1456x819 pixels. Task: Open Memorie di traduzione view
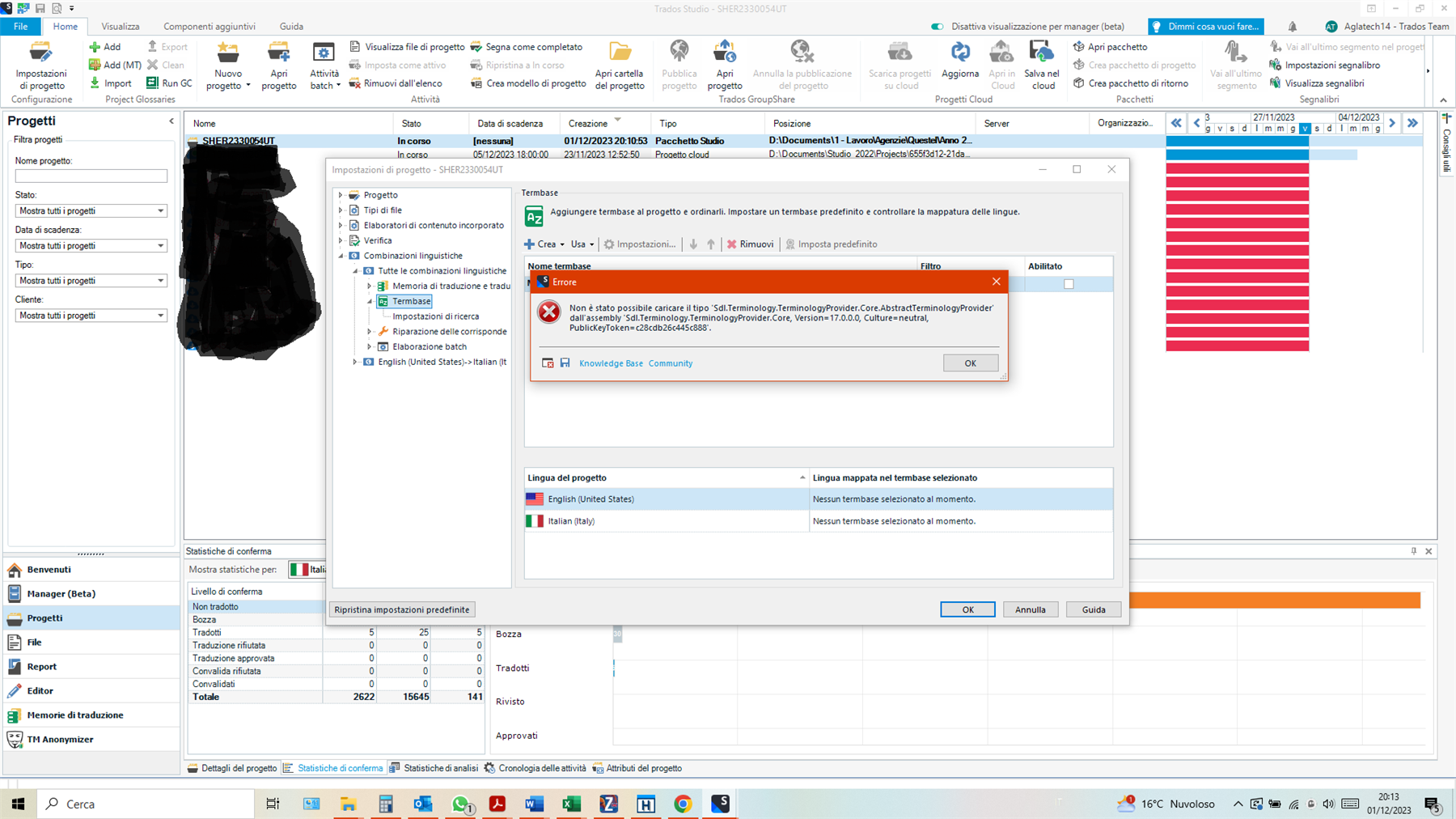91,715
